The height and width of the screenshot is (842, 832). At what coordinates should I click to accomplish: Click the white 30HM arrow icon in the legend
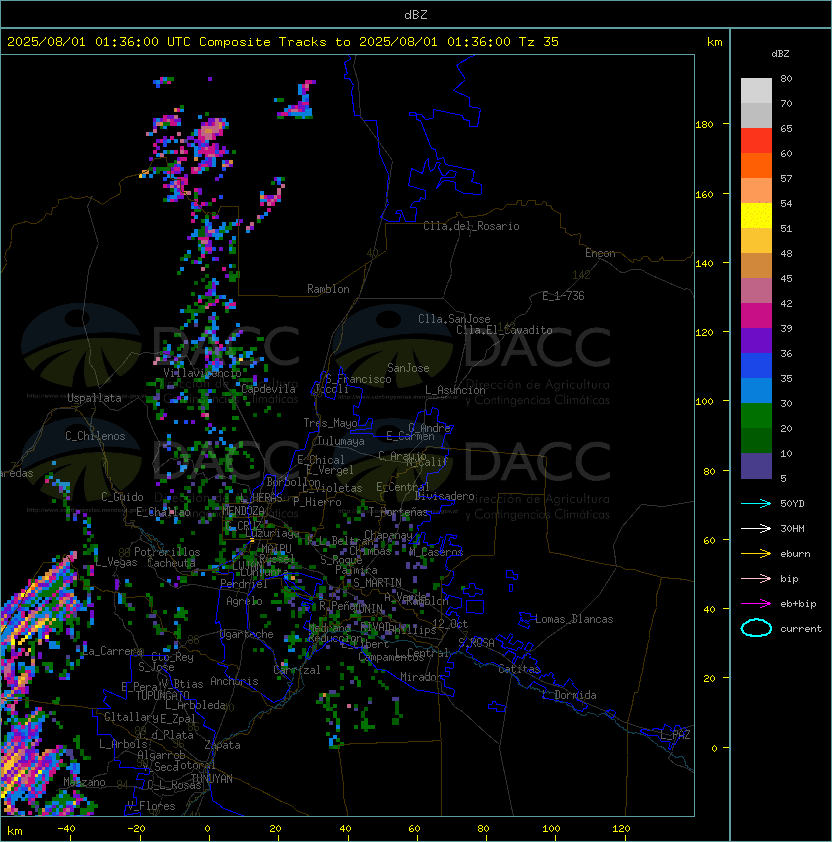756,528
